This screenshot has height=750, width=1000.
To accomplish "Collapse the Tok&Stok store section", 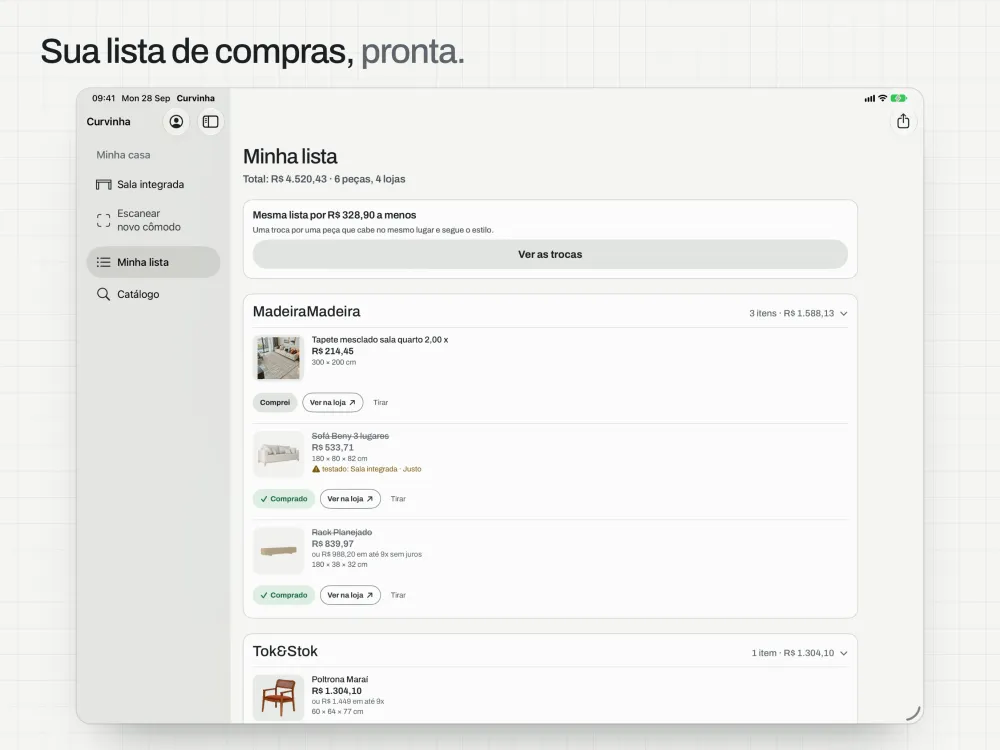I will click(844, 653).
